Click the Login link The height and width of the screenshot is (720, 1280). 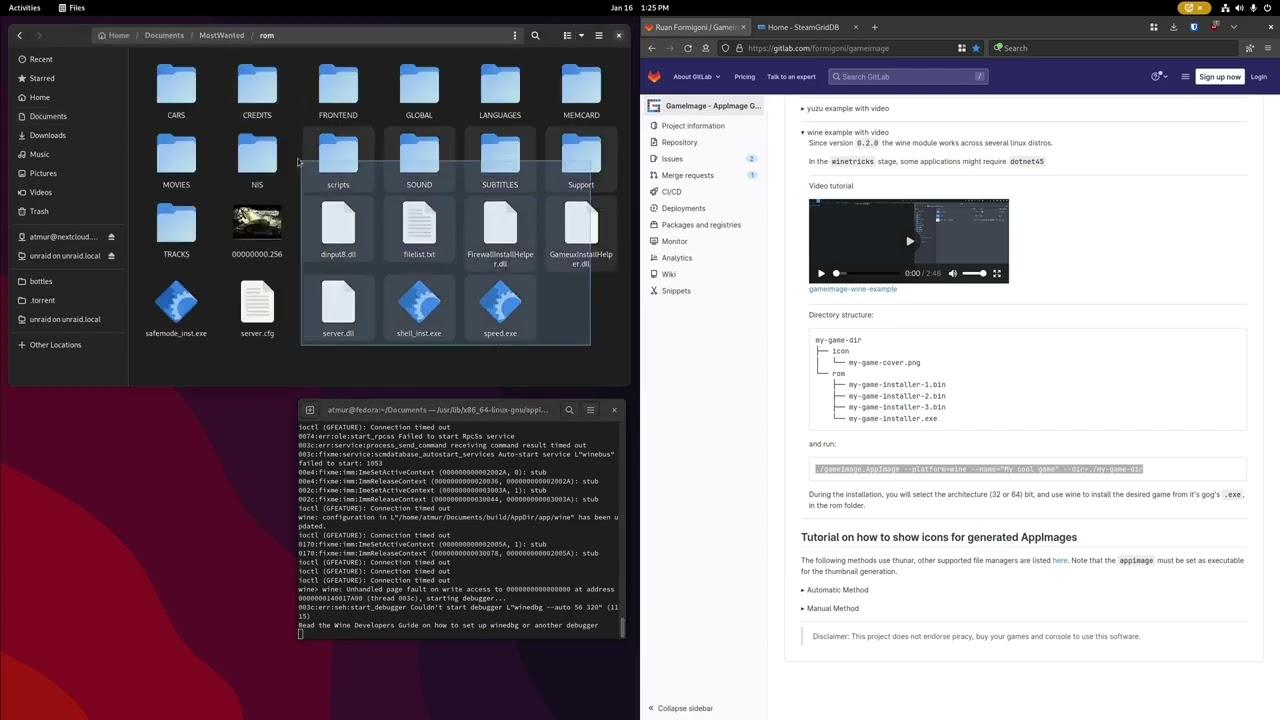[x=1259, y=77]
